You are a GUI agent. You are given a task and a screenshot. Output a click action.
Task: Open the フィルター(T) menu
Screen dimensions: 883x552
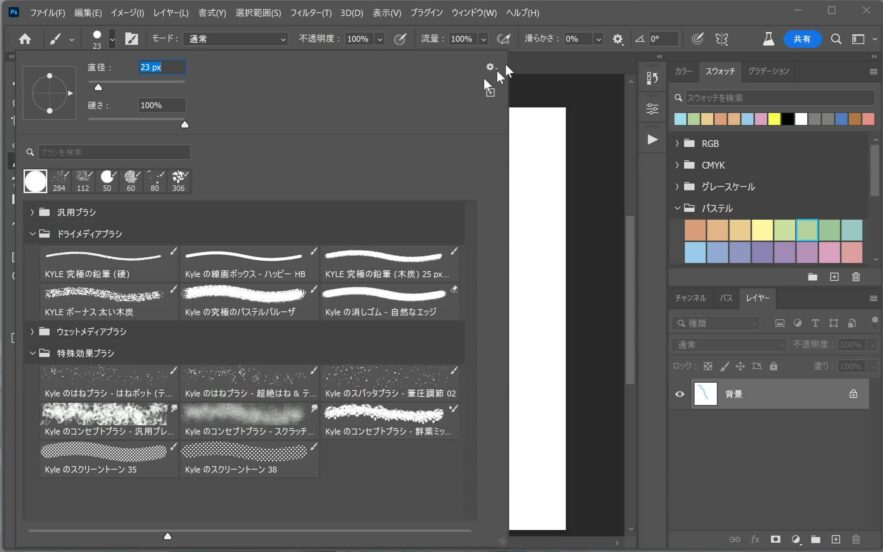(x=311, y=12)
